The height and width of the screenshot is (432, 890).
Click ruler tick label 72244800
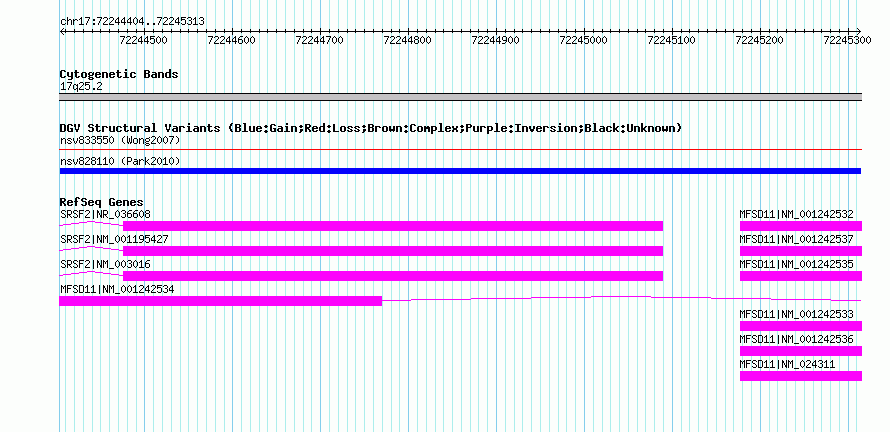408,40
